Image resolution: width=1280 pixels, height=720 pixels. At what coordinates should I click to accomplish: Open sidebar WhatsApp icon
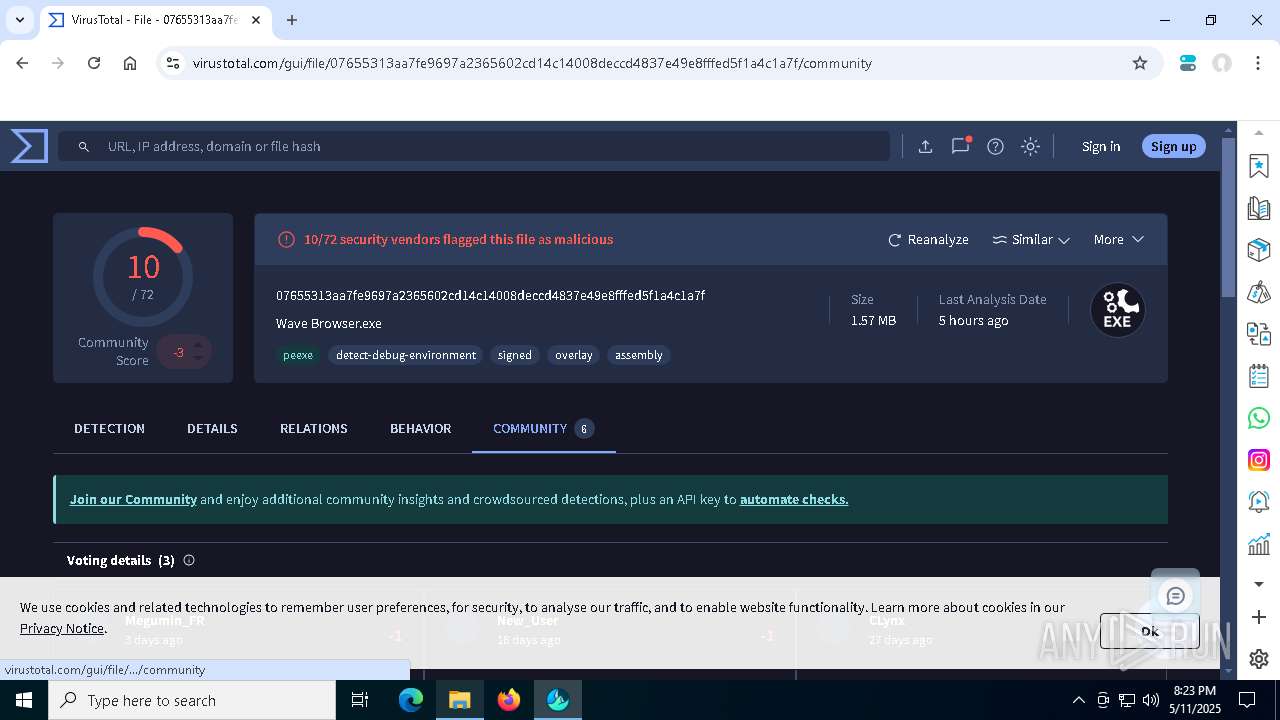pos(1259,418)
